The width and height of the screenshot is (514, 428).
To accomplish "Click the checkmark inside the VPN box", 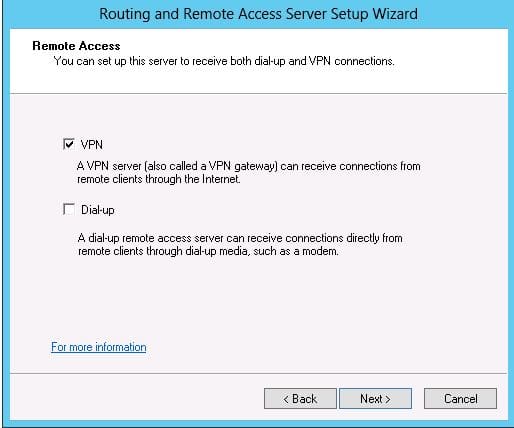I will pos(69,144).
